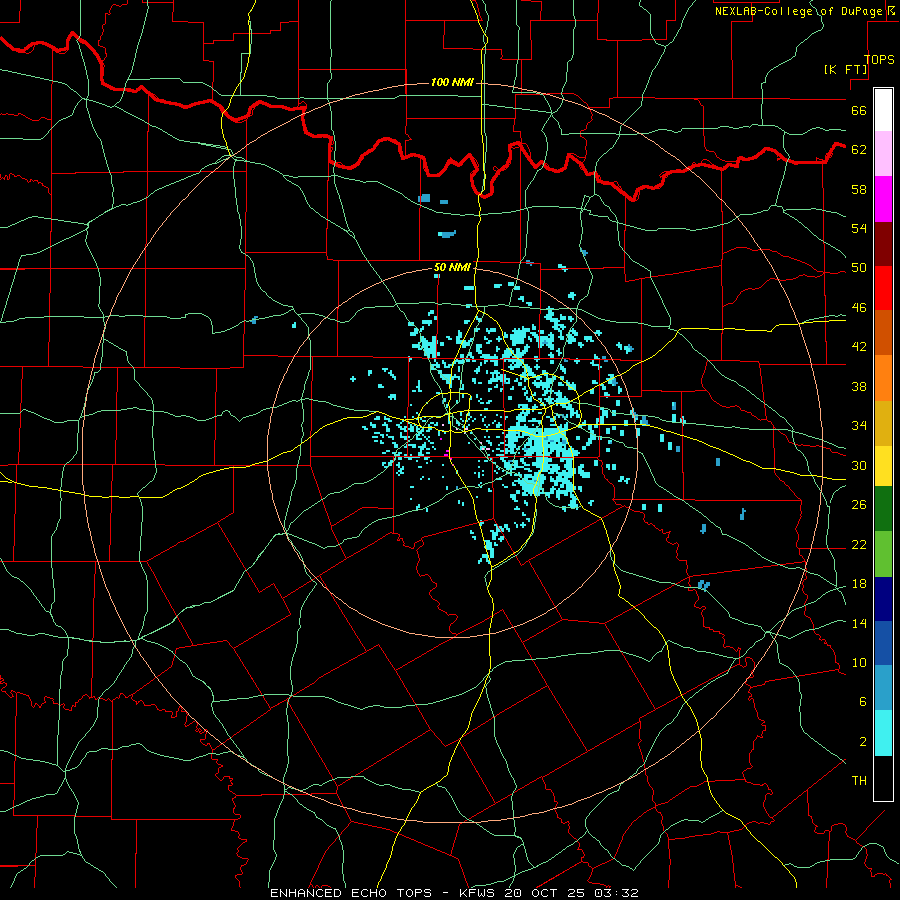
Task: Click the '34' legend value
Action: coord(859,426)
